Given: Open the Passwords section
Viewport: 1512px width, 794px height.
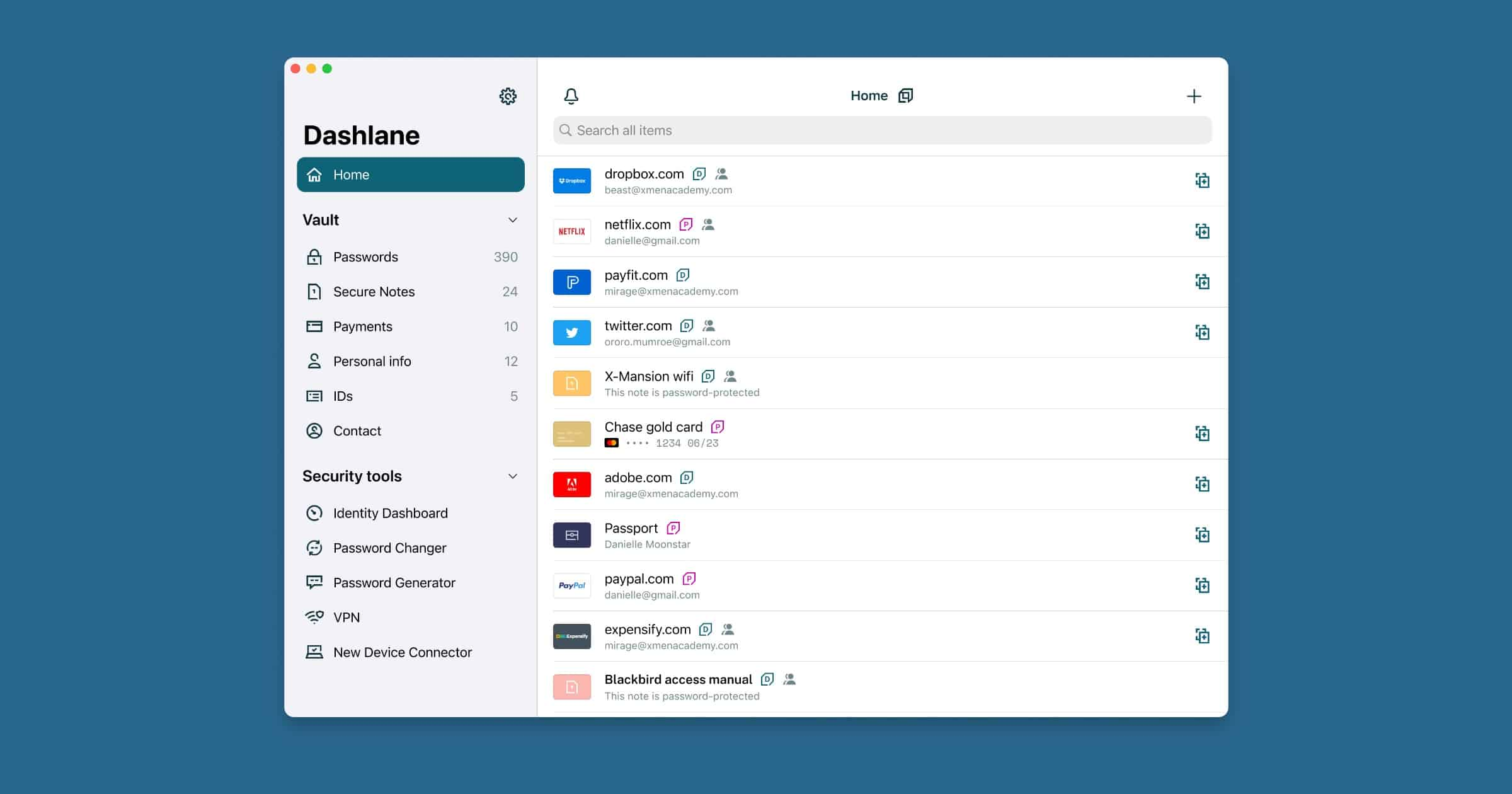Looking at the screenshot, I should point(366,257).
